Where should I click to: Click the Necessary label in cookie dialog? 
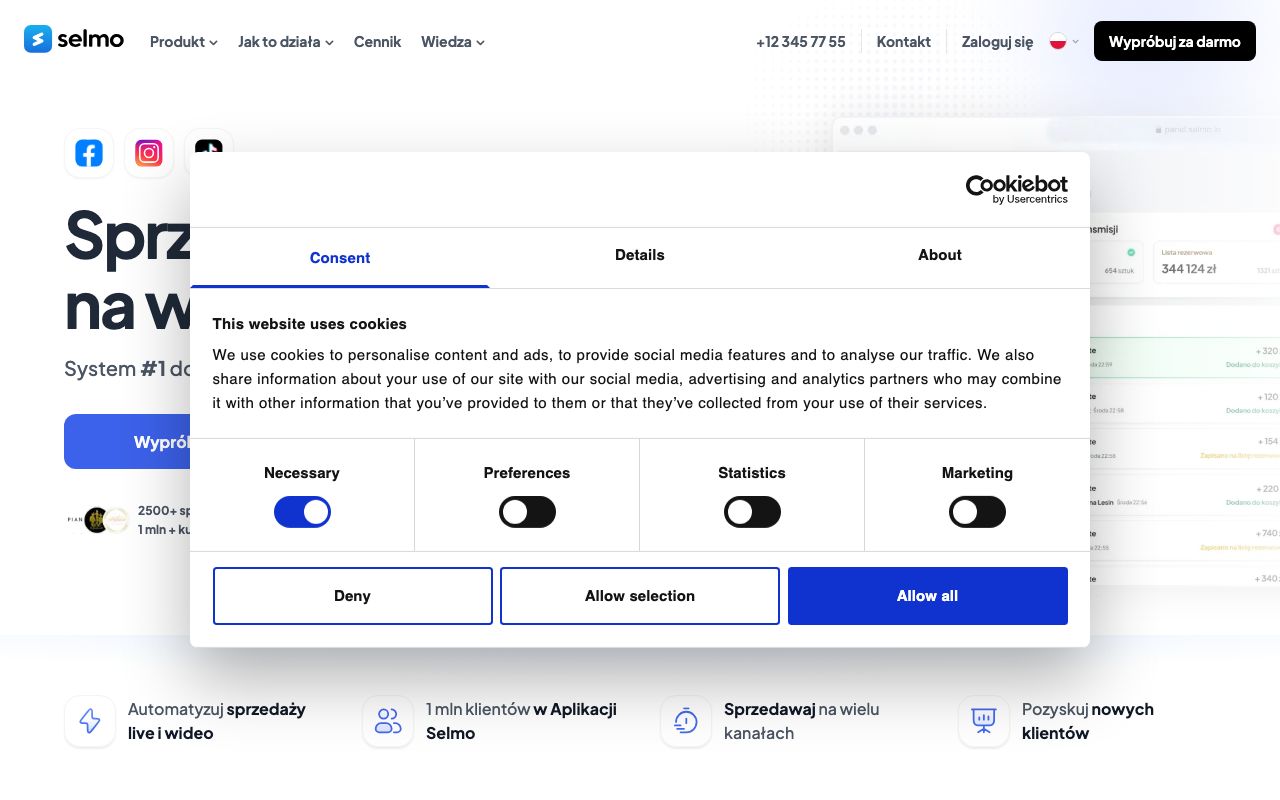[302, 473]
